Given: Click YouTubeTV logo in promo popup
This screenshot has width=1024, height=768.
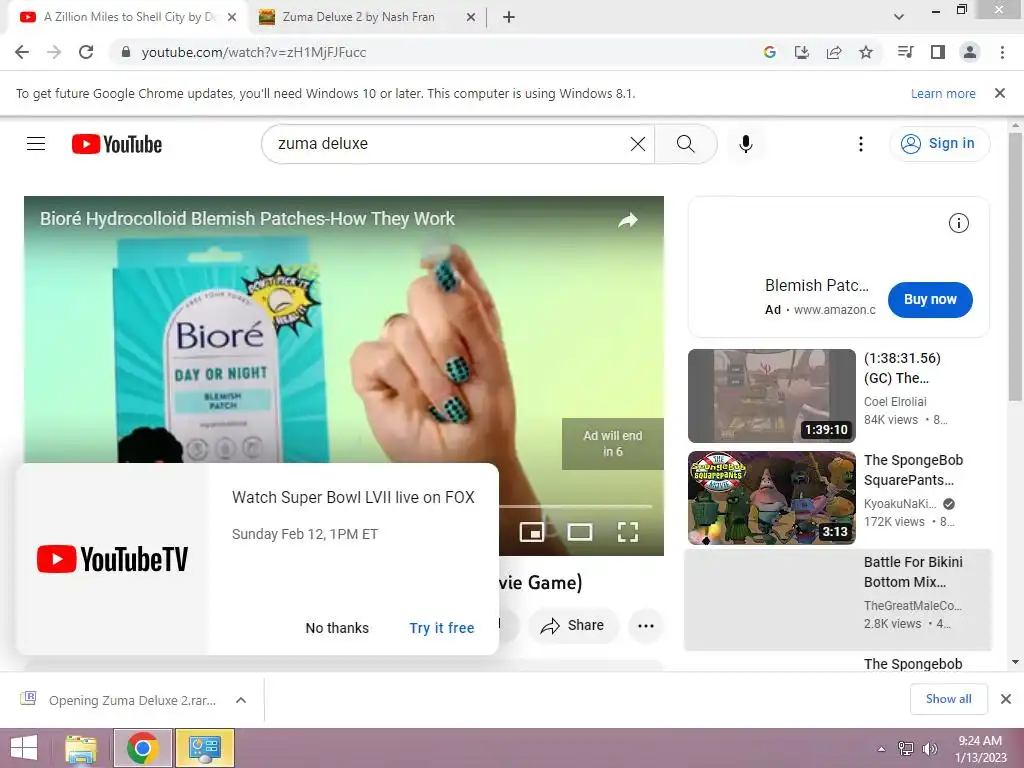Looking at the screenshot, I should 112,559.
